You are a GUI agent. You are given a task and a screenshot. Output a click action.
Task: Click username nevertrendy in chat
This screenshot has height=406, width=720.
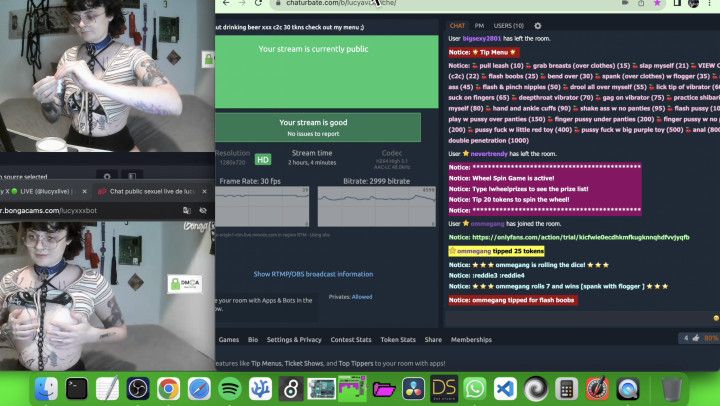coord(489,153)
